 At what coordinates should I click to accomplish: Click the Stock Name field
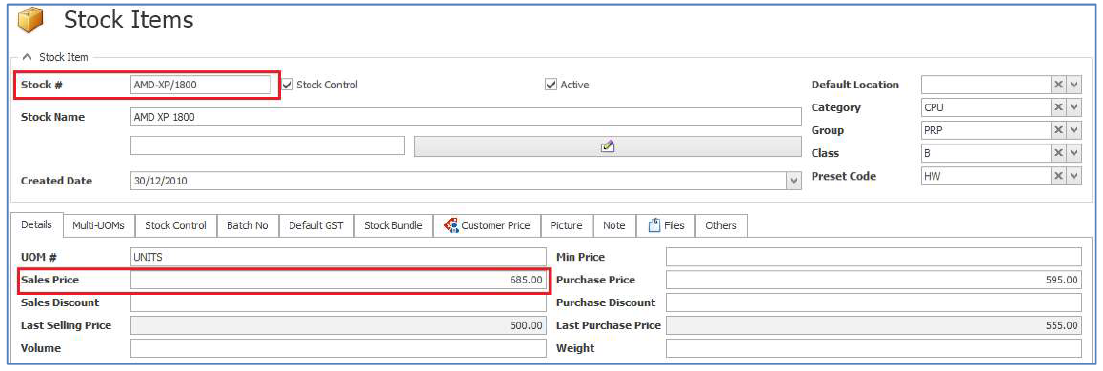click(x=466, y=117)
